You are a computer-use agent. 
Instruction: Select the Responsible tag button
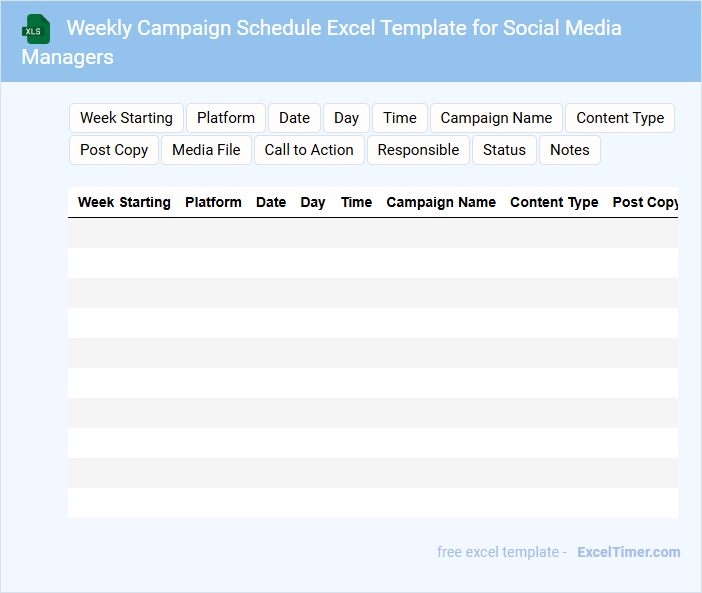click(418, 150)
